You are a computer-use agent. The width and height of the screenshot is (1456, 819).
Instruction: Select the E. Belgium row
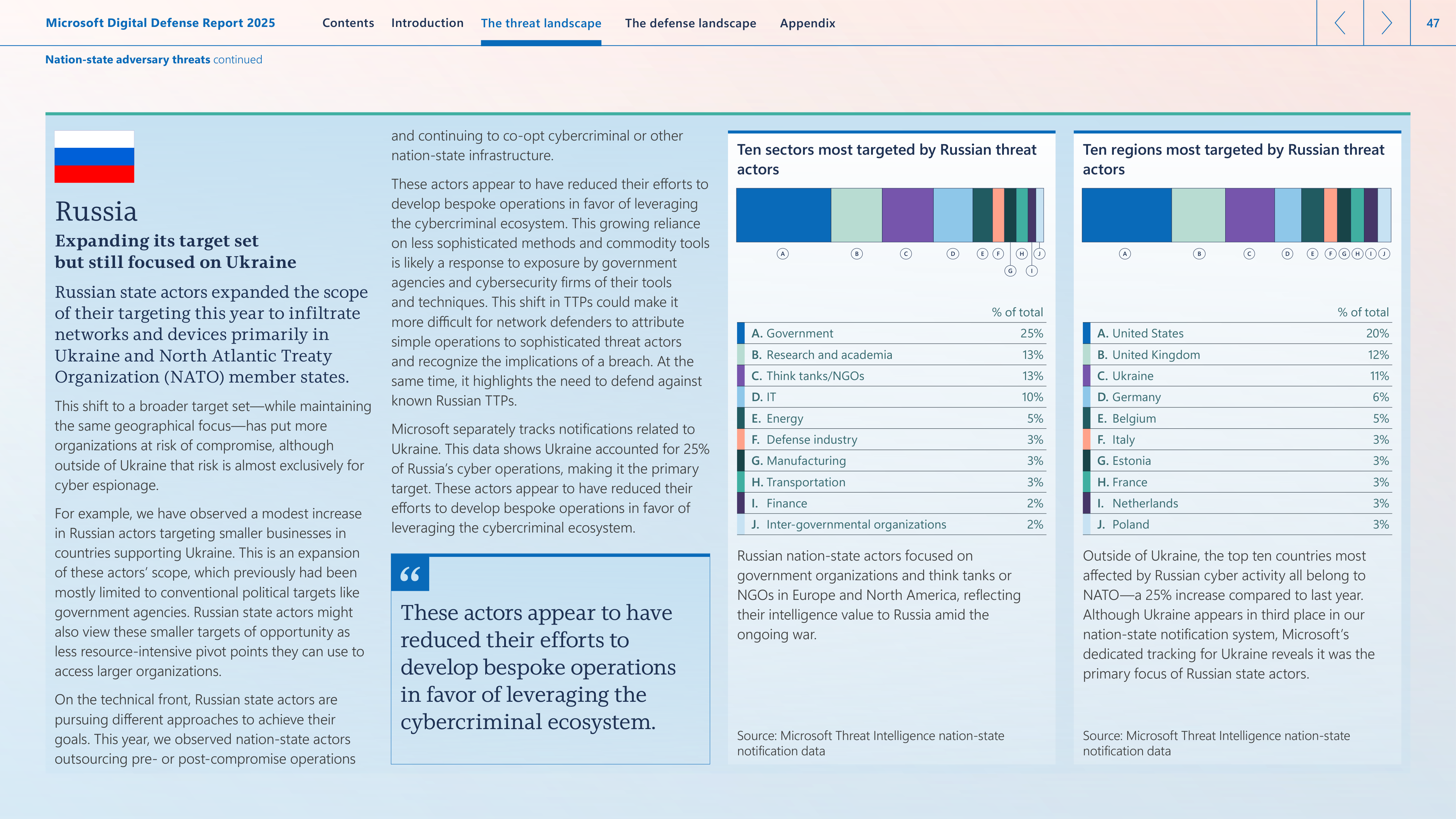click(1237, 419)
